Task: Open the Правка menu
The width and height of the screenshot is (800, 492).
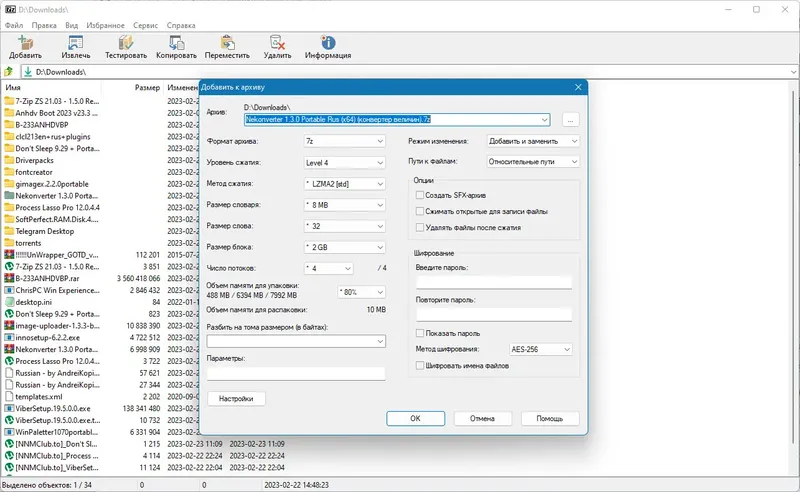Action: pyautogui.click(x=44, y=25)
